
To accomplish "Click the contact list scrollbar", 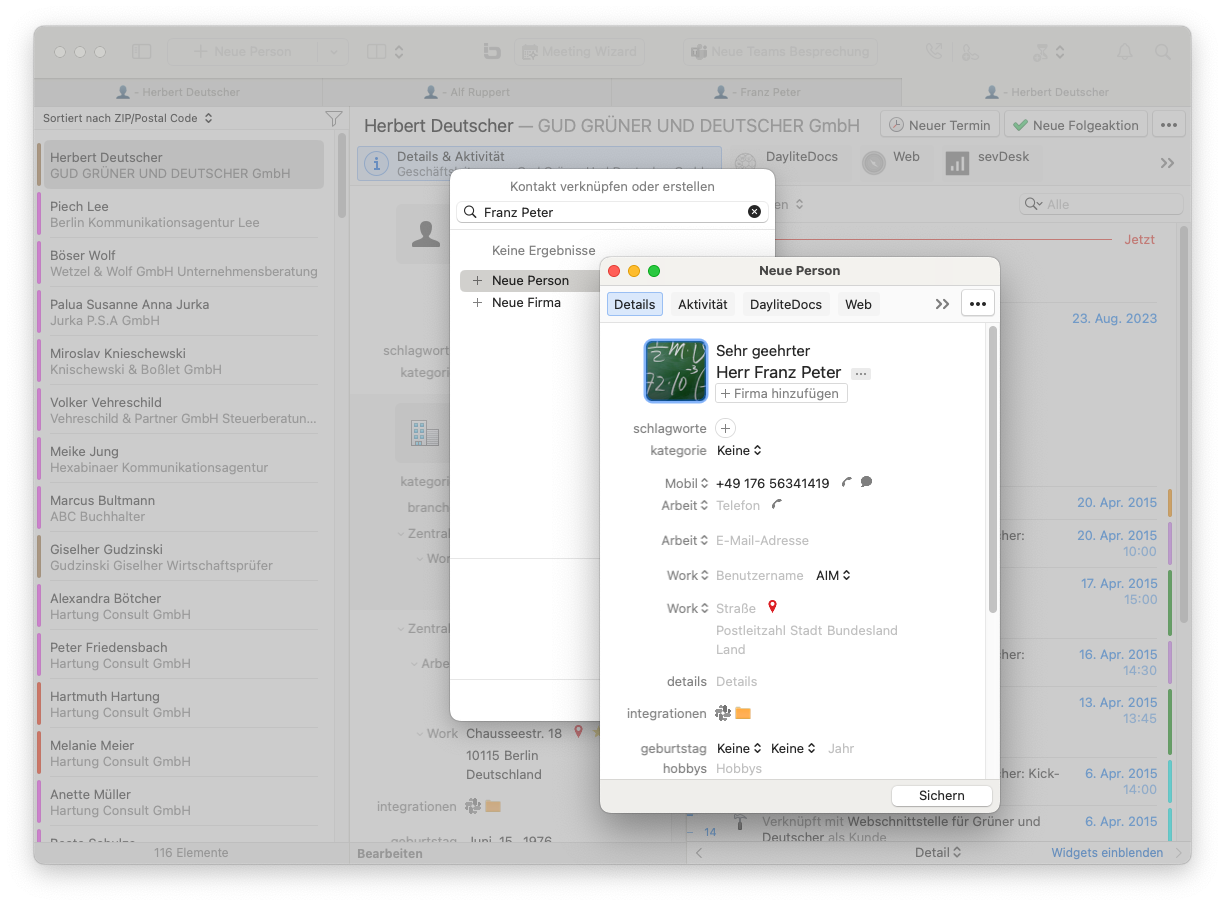I will [x=342, y=178].
